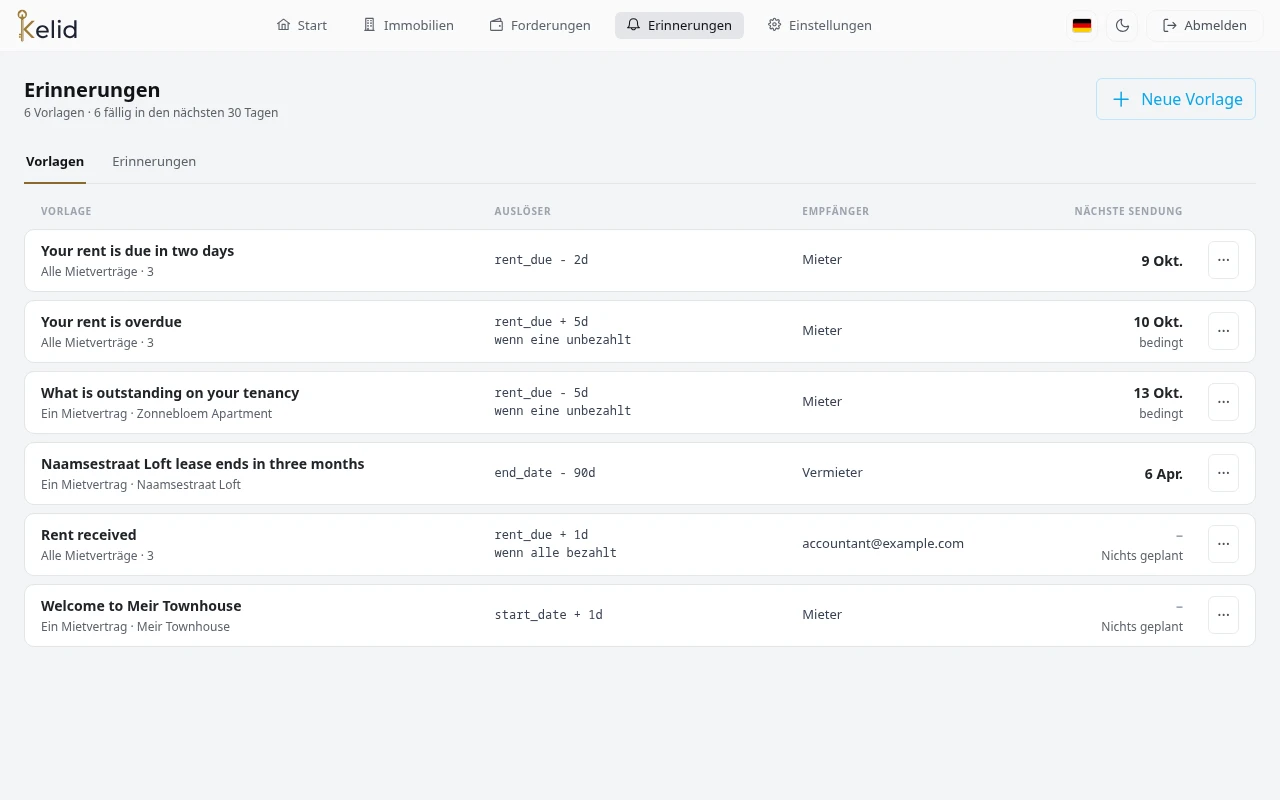Go to the Start page
1280x800 pixels.
point(302,26)
